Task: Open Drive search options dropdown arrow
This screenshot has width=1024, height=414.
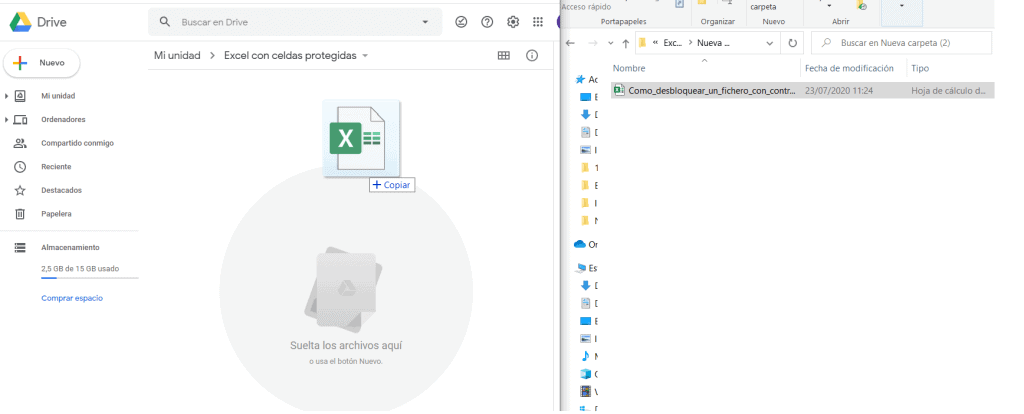Action: (x=425, y=22)
